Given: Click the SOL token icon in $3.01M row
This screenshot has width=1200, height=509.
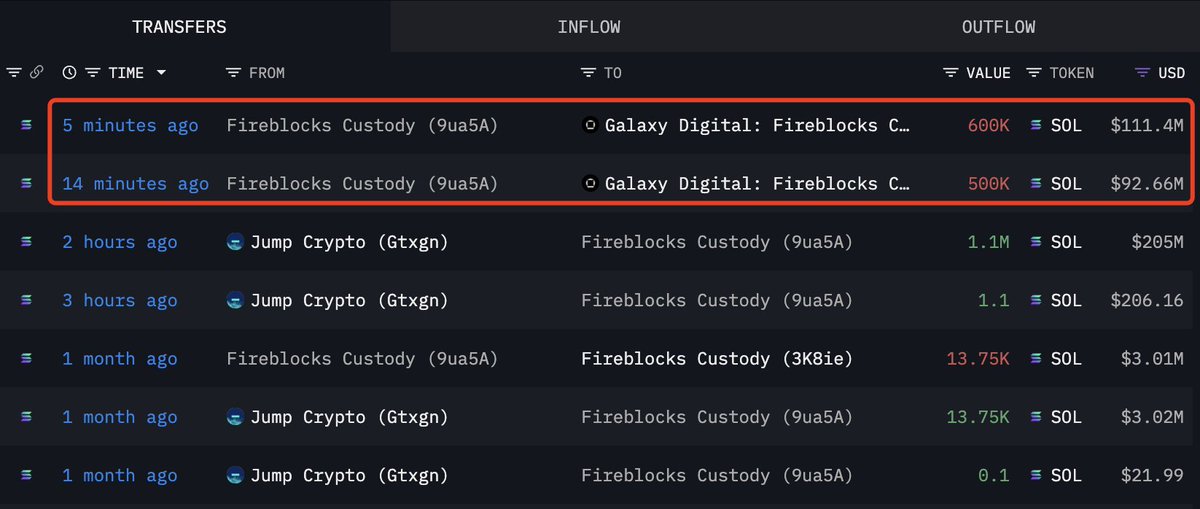Looking at the screenshot, I should pyautogui.click(x=1036, y=359).
